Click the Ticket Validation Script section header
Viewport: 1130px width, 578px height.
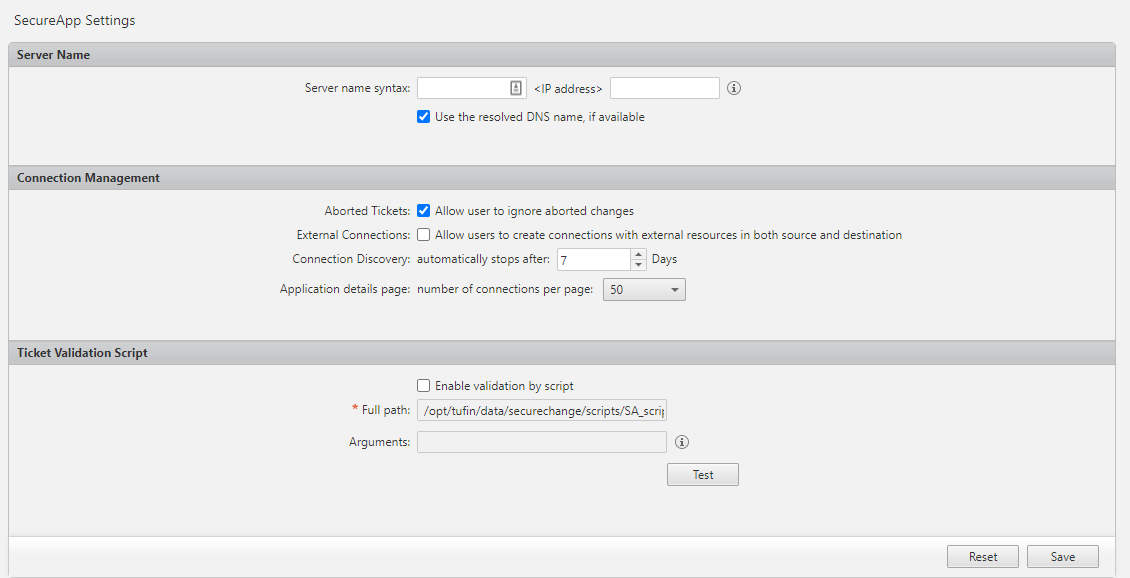(82, 353)
